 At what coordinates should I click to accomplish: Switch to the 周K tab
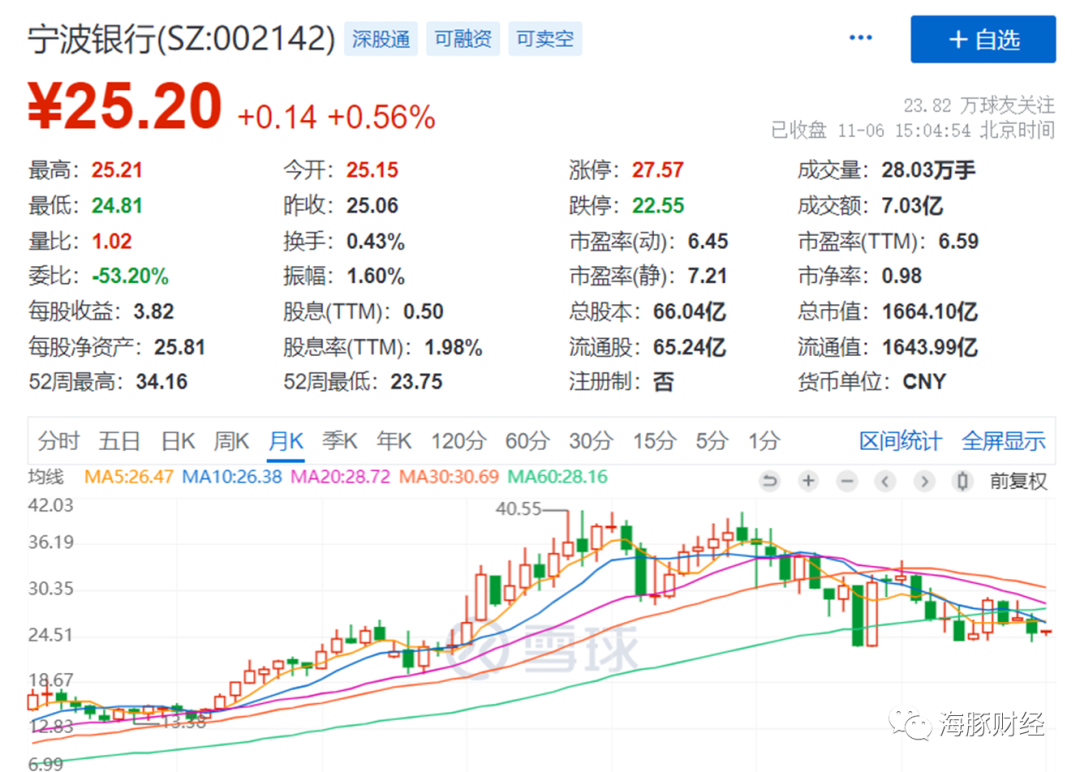tap(231, 441)
